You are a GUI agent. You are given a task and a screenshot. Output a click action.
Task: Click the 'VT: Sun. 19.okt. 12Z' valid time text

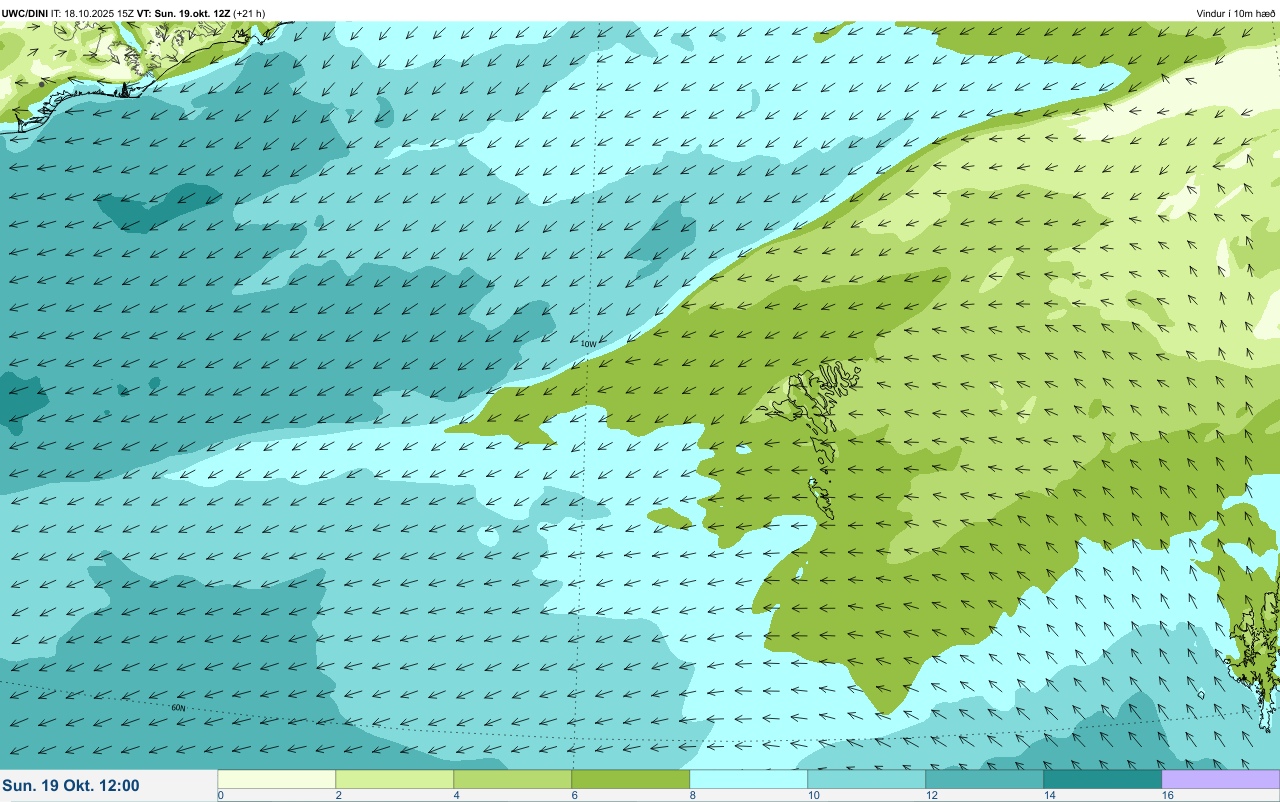183,13
